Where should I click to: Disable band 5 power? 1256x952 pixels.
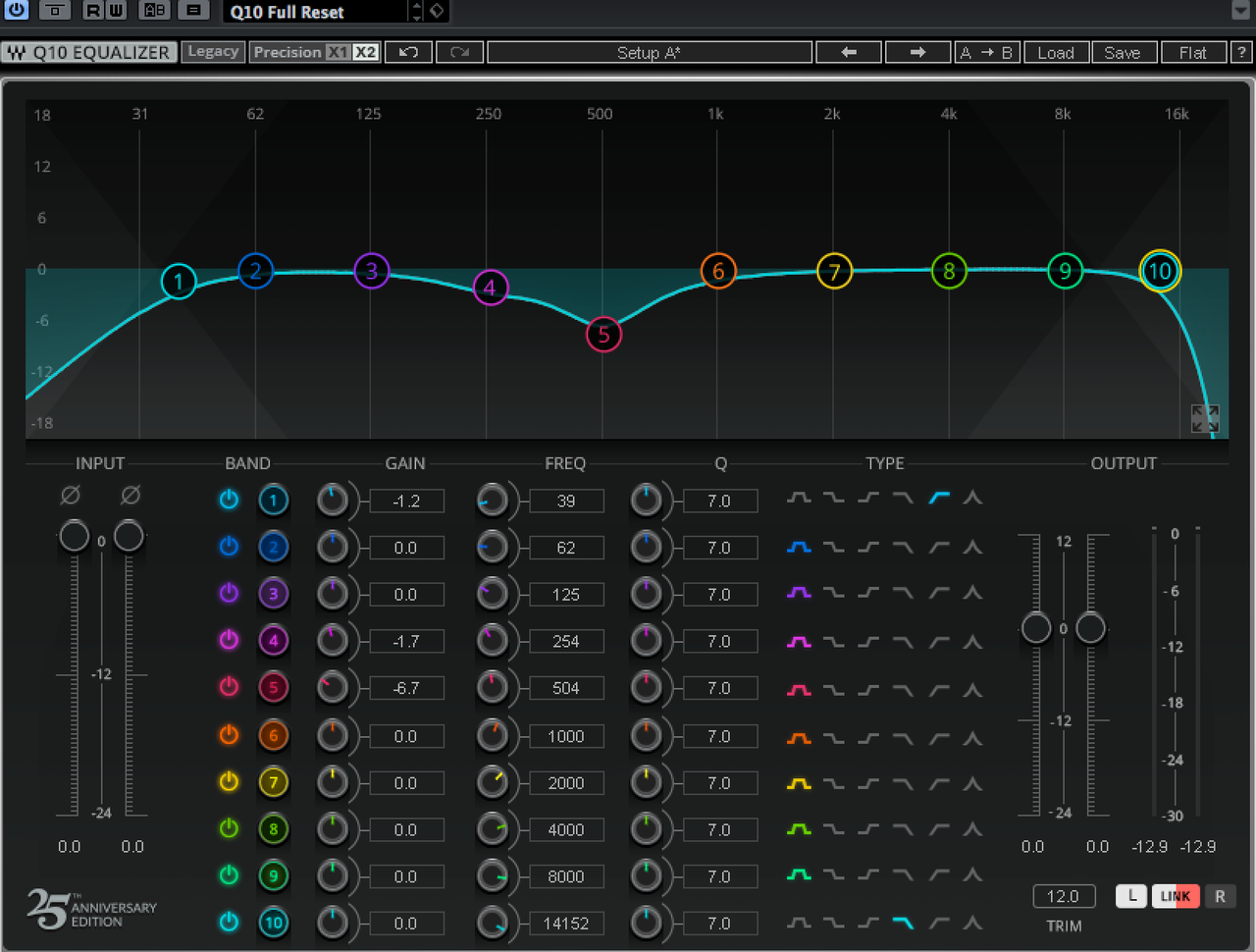(229, 687)
